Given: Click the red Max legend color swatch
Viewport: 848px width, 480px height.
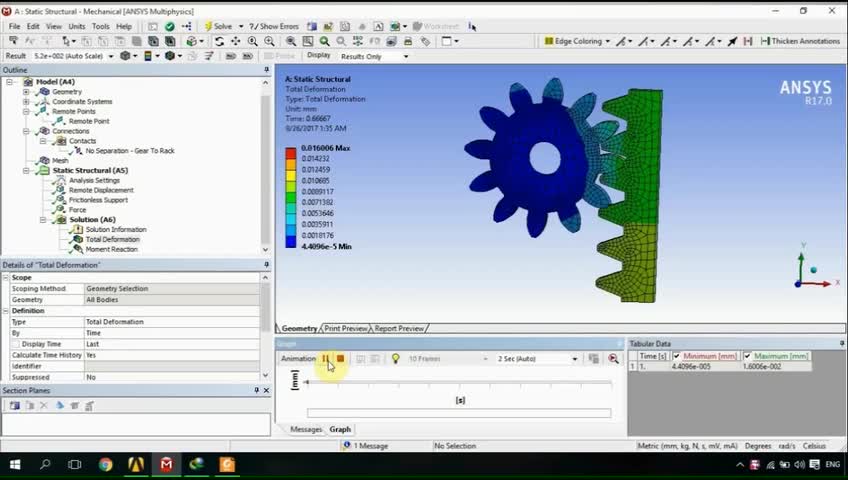Looking at the screenshot, I should (291, 153).
